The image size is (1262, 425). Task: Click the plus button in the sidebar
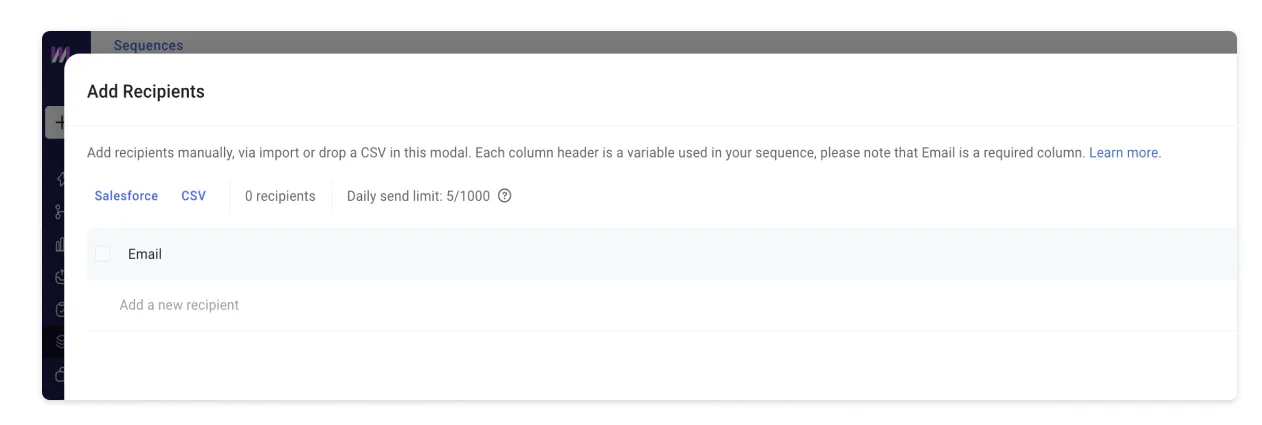pos(56,123)
